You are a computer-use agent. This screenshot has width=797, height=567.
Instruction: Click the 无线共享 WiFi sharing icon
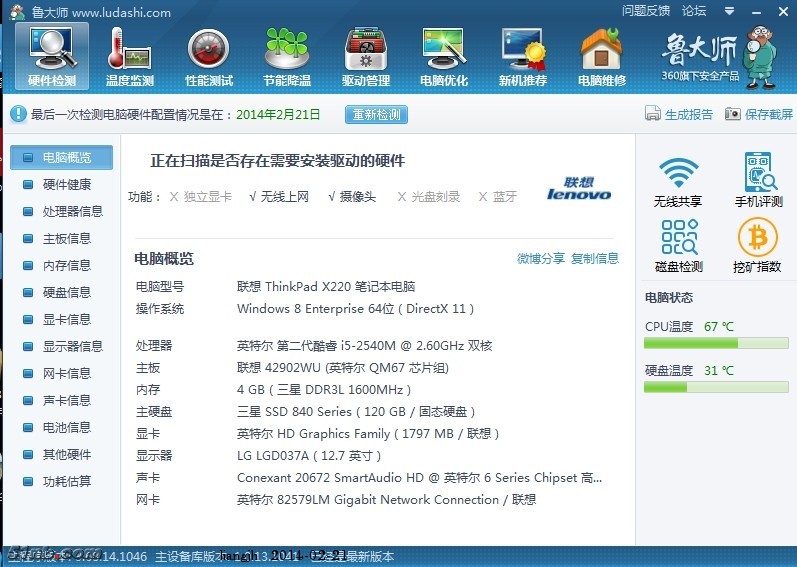point(678,180)
